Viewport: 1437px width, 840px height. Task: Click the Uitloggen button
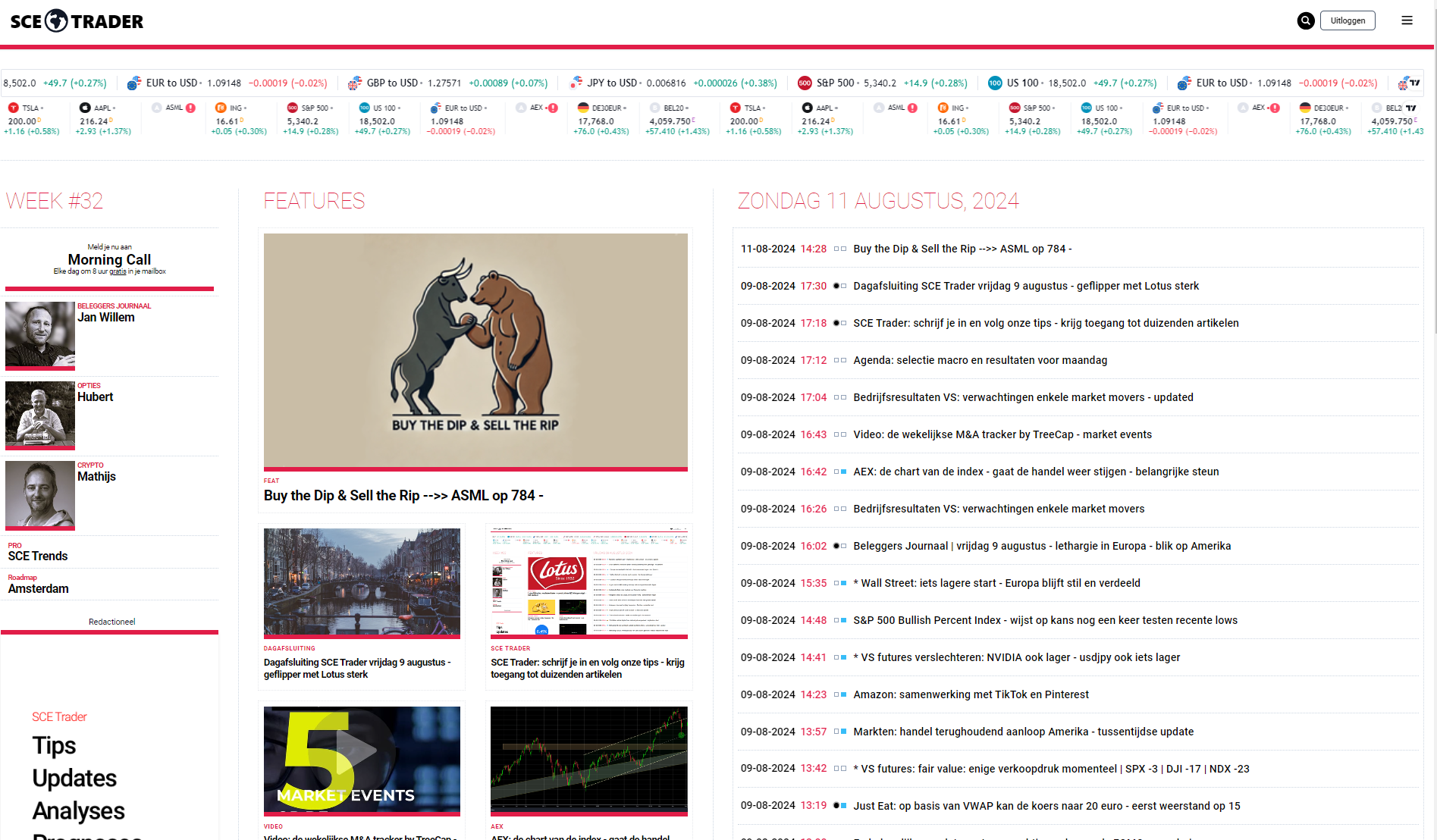point(1348,20)
